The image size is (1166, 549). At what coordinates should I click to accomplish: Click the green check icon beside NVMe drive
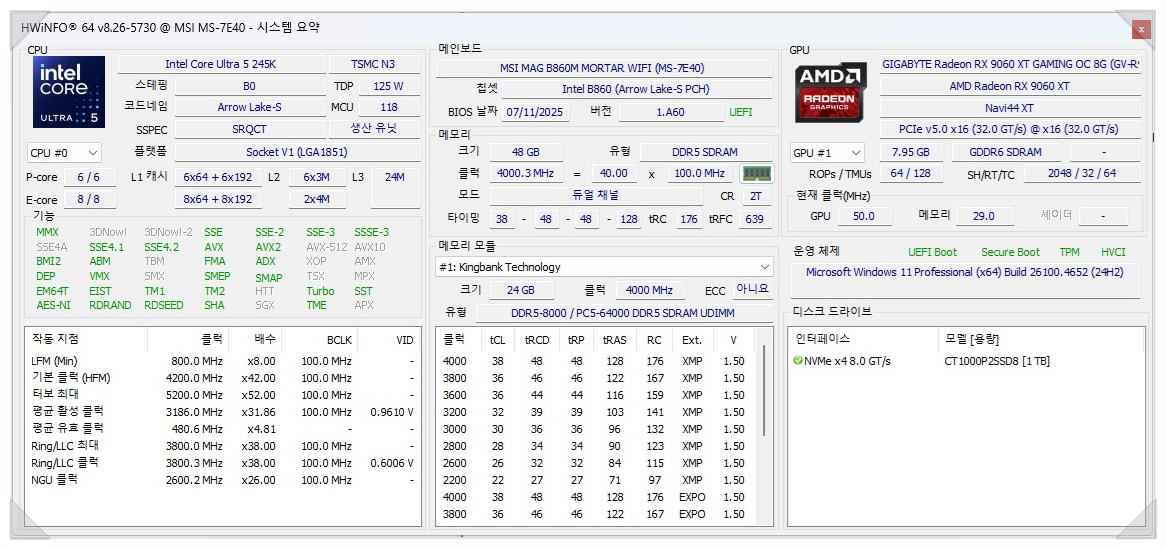(798, 361)
